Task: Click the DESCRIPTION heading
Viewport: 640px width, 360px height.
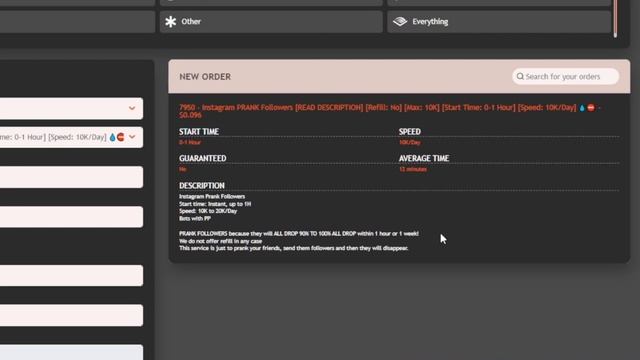Action: (x=202, y=186)
